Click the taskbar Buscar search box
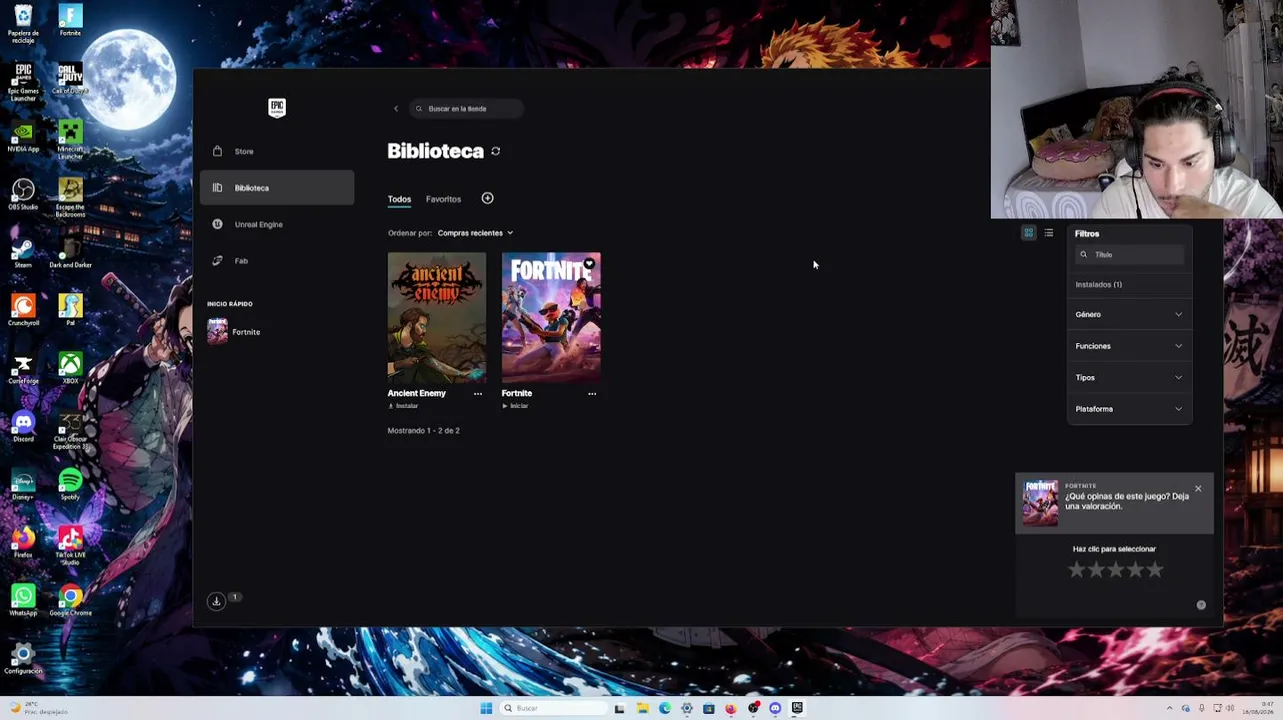Image resolution: width=1283 pixels, height=720 pixels. point(553,708)
